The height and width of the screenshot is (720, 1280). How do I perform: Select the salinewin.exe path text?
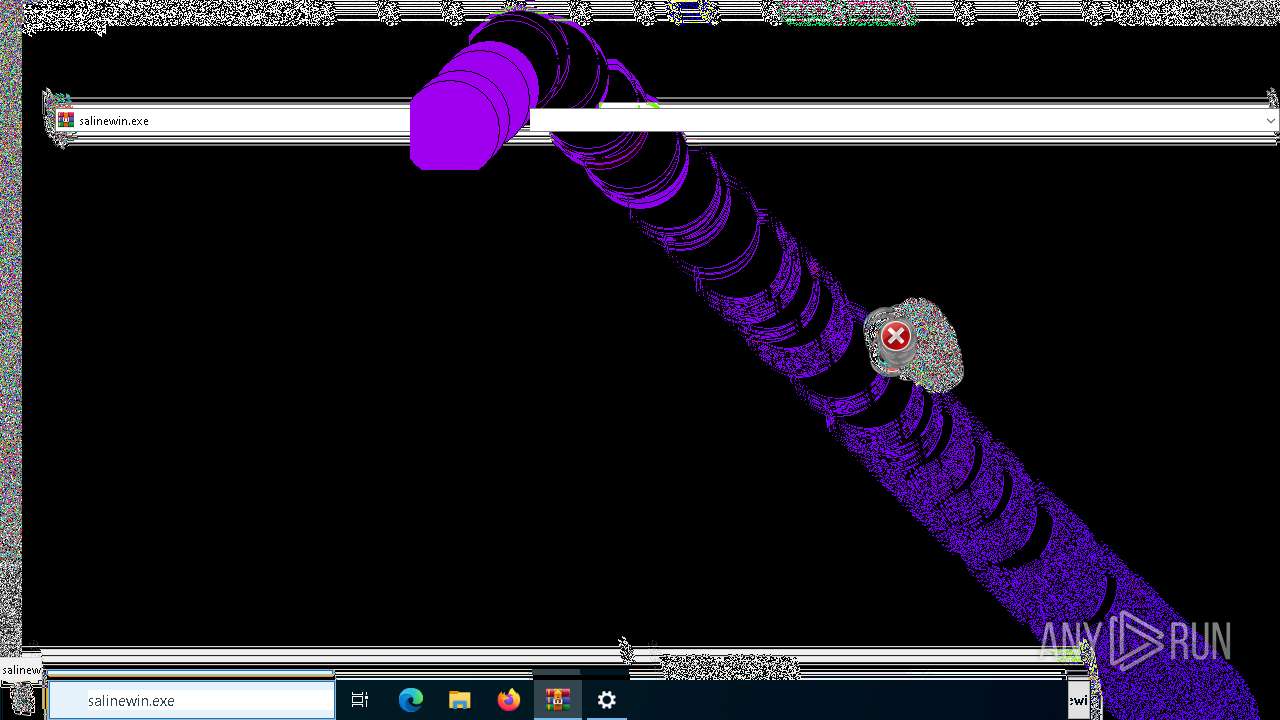(x=114, y=121)
